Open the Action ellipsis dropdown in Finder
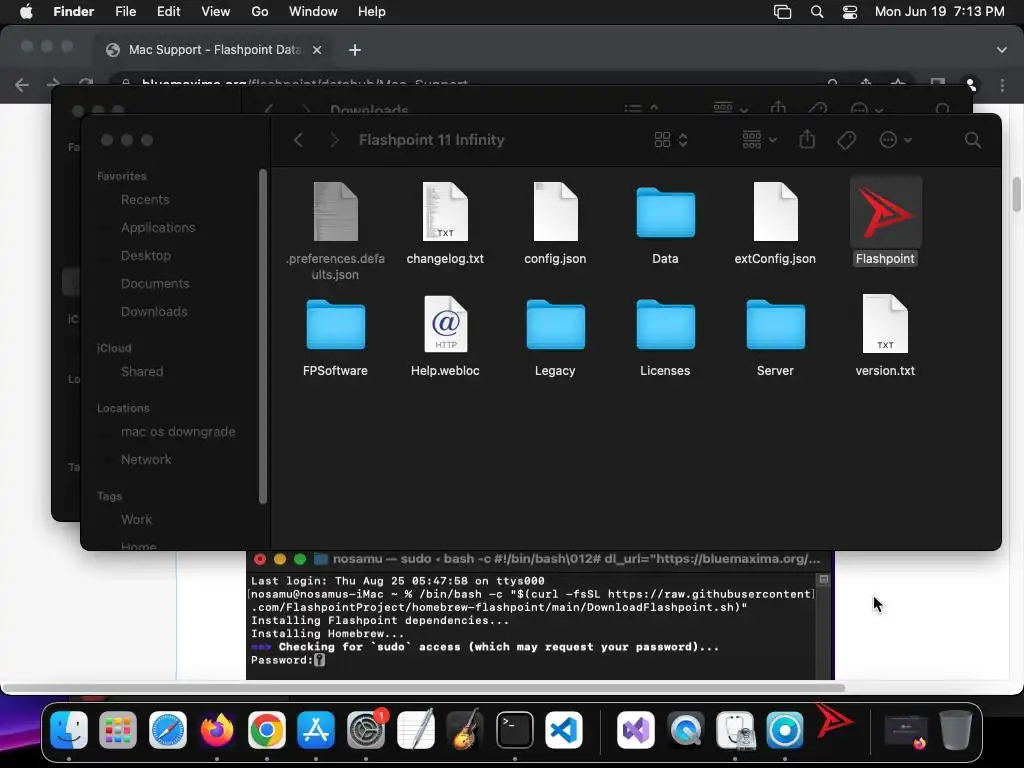Screen dimensions: 1024x768 point(895,140)
